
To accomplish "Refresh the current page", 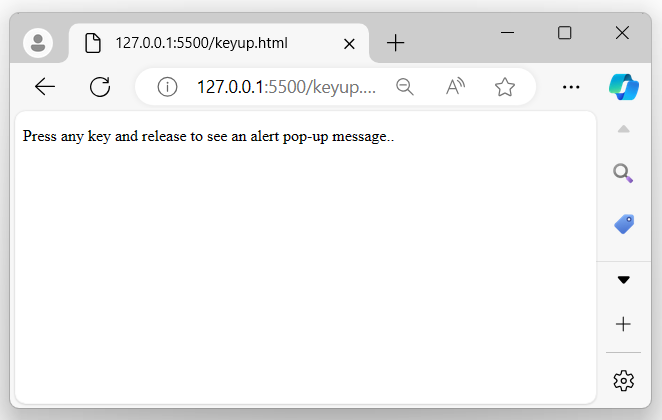I will (100, 87).
